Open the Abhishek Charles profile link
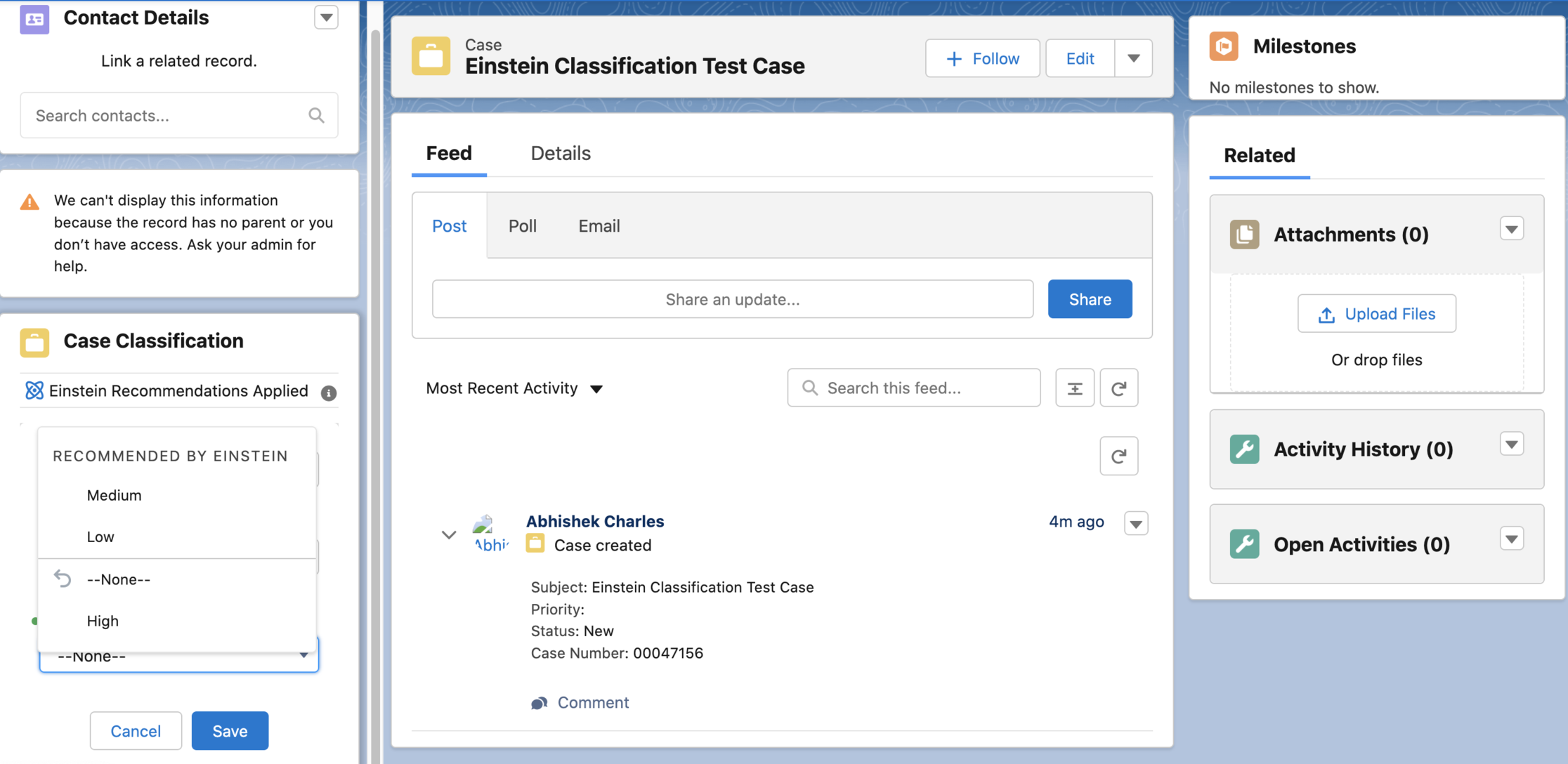This screenshot has height=764, width=1568. click(594, 521)
